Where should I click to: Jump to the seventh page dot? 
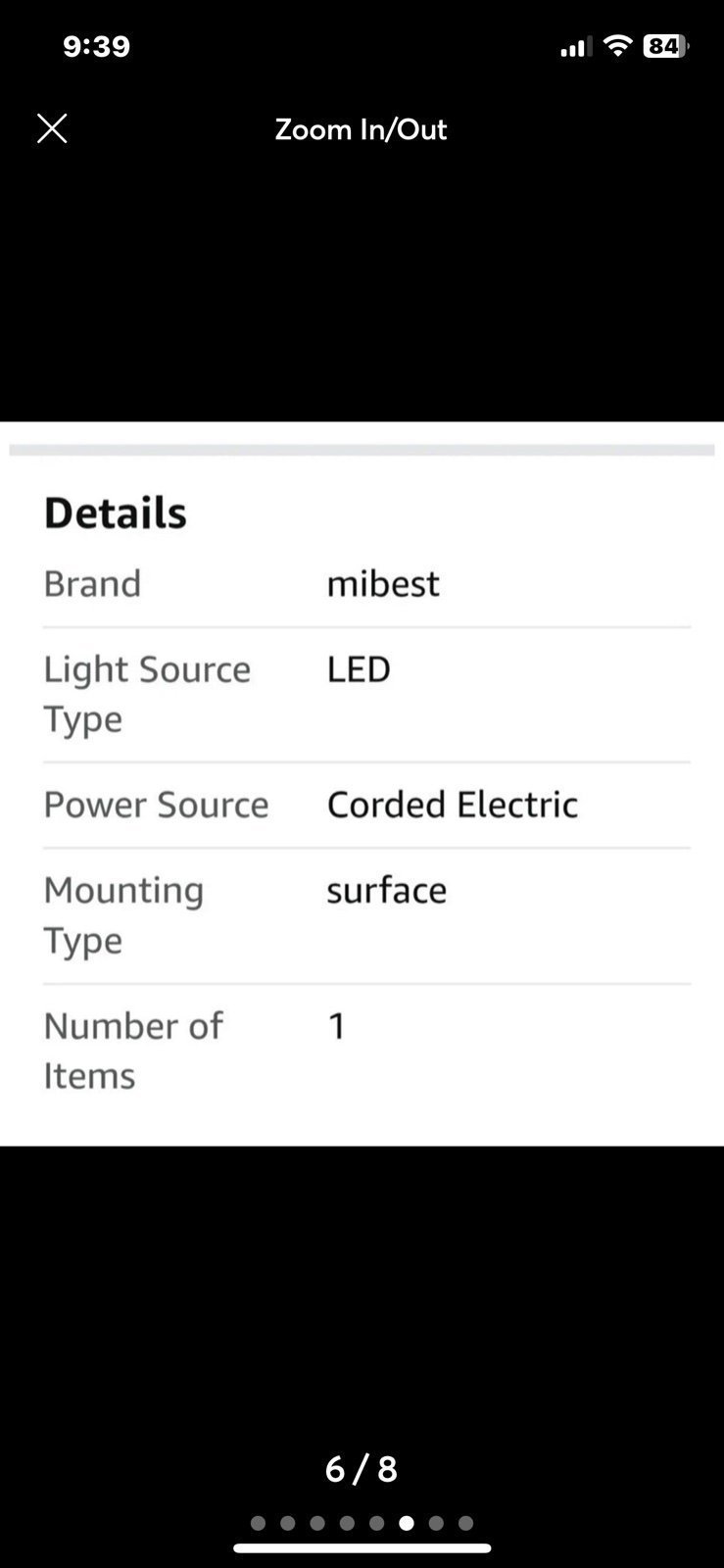436,1523
